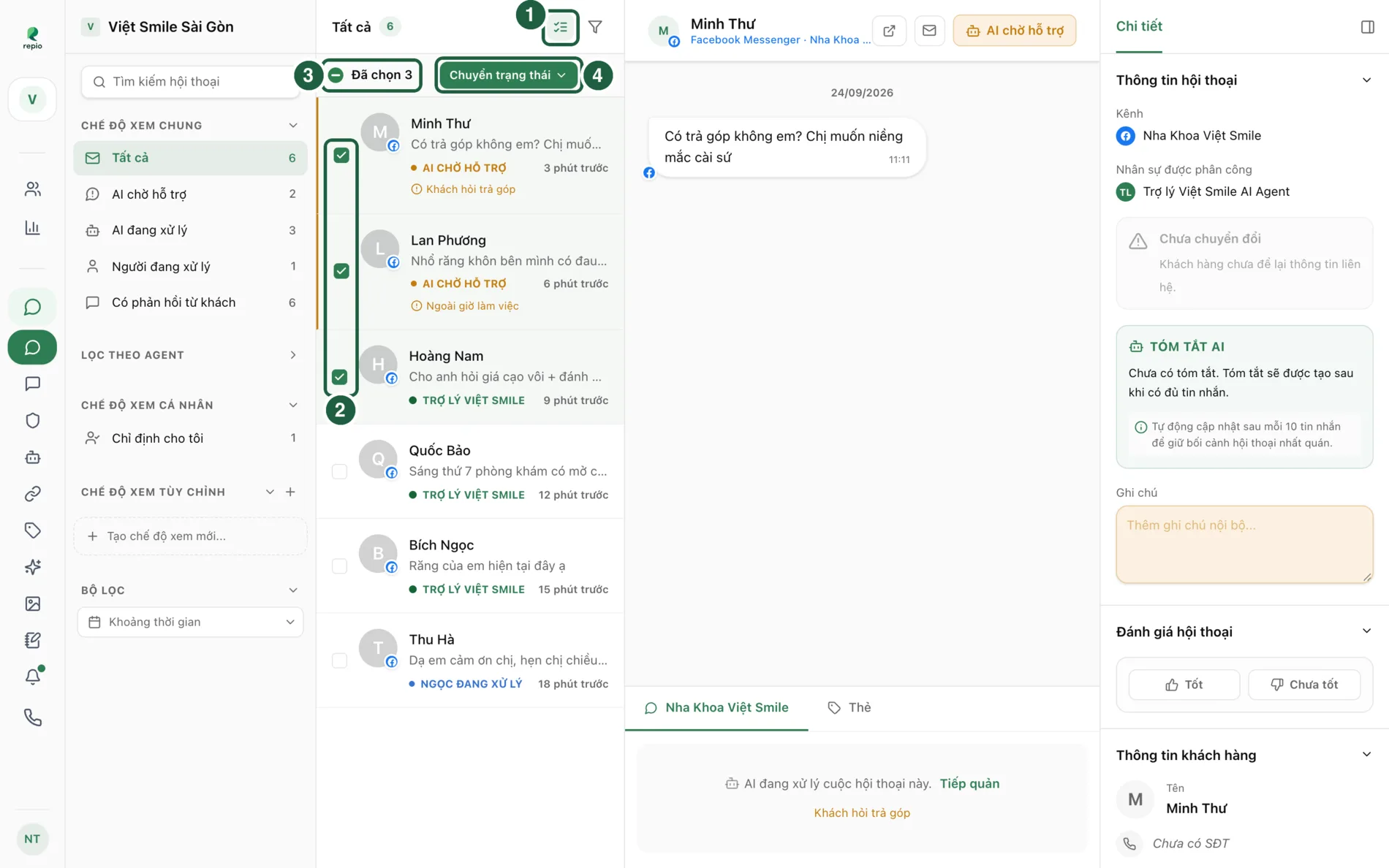Switch to Nha Khoa Việt Smile tab
Screen dimensions: 1389x868
coord(716,707)
